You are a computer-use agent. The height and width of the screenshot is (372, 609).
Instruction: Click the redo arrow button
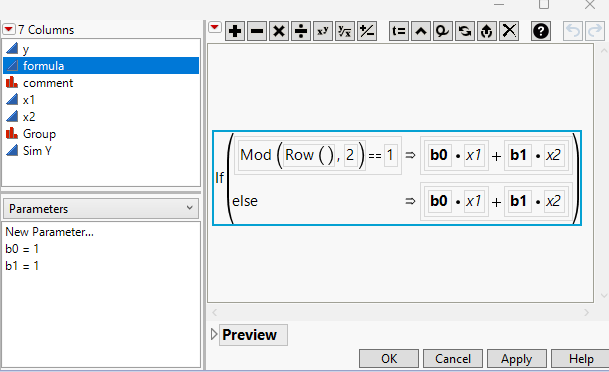coord(595,31)
